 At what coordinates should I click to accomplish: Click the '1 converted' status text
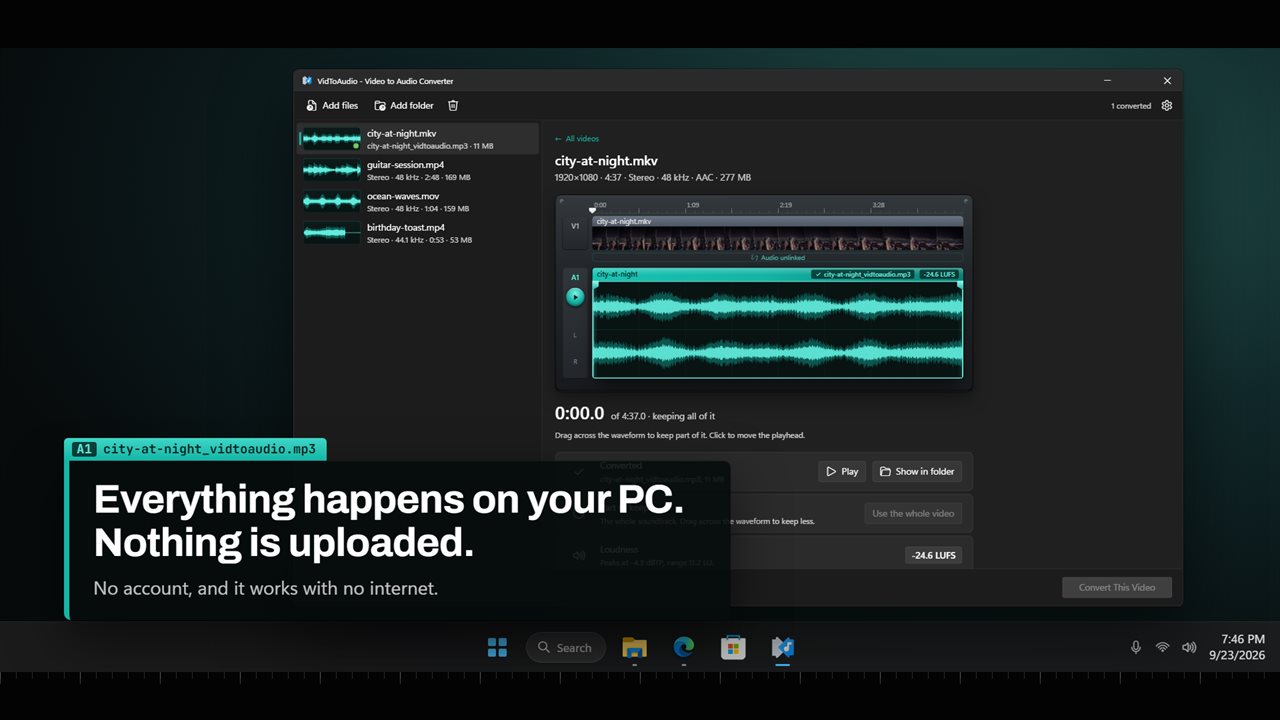point(1131,106)
